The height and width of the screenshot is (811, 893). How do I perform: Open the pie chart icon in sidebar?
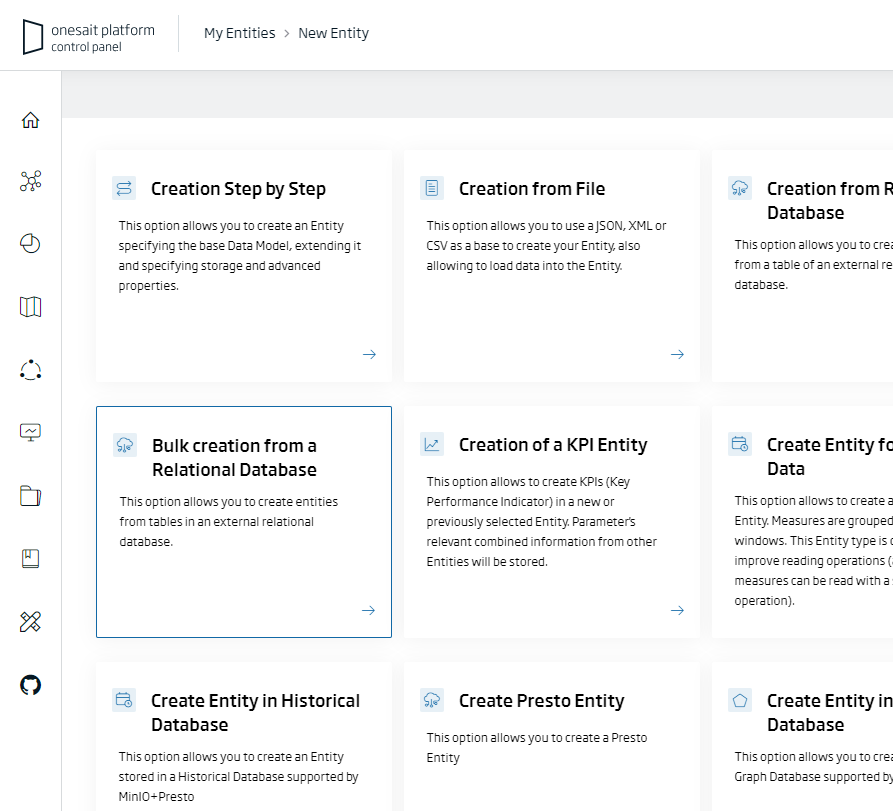coord(31,244)
